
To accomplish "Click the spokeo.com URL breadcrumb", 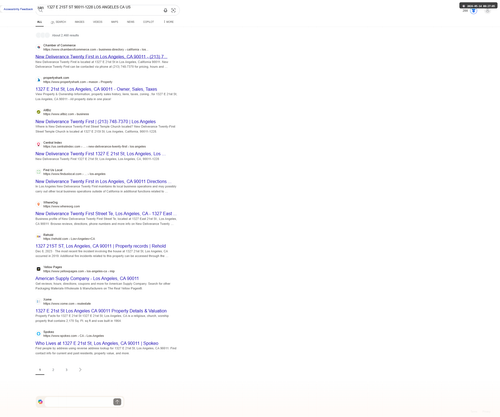I will [73, 336].
